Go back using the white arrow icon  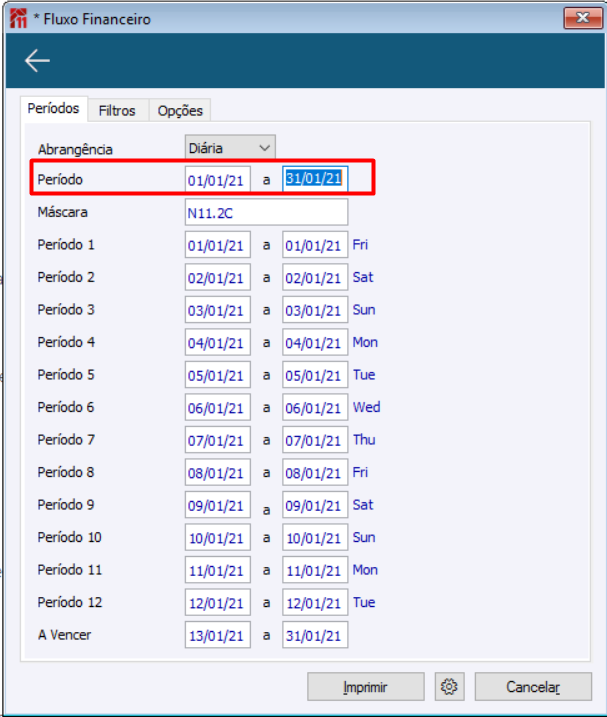[37, 61]
